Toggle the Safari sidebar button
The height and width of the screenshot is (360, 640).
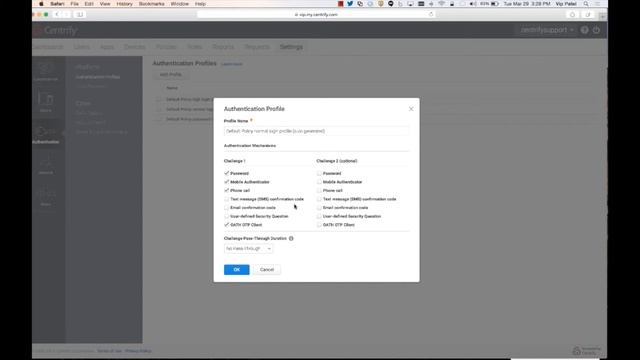[80, 14]
